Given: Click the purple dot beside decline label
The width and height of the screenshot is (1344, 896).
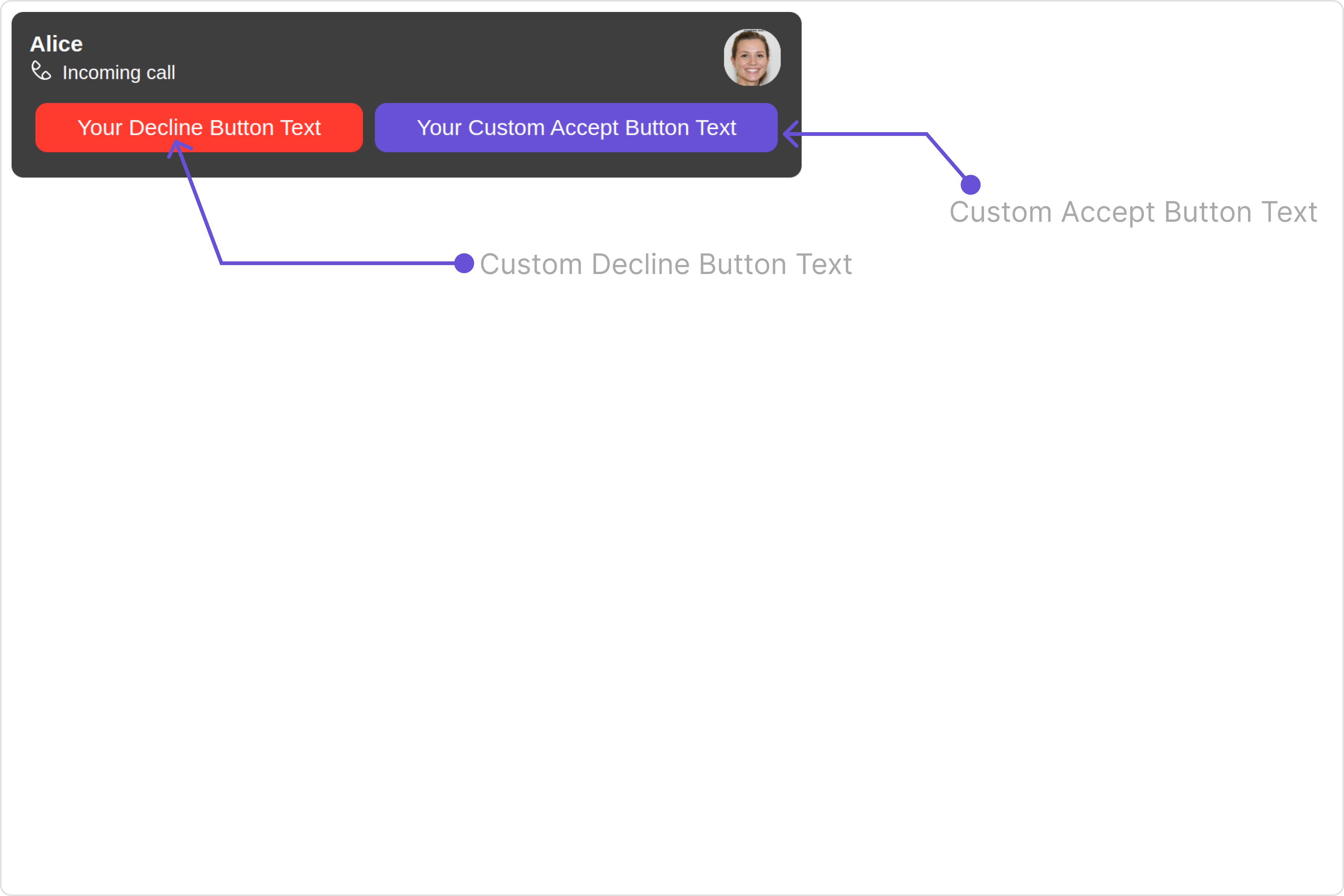Looking at the screenshot, I should click(x=464, y=264).
